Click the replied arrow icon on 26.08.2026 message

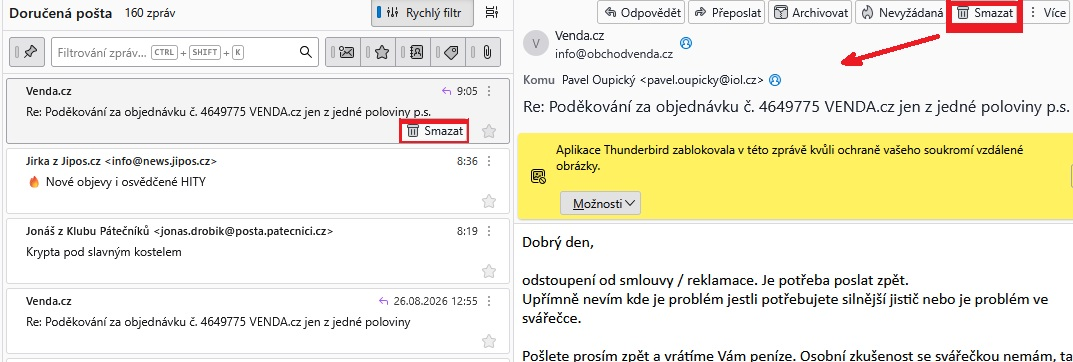tap(383, 301)
